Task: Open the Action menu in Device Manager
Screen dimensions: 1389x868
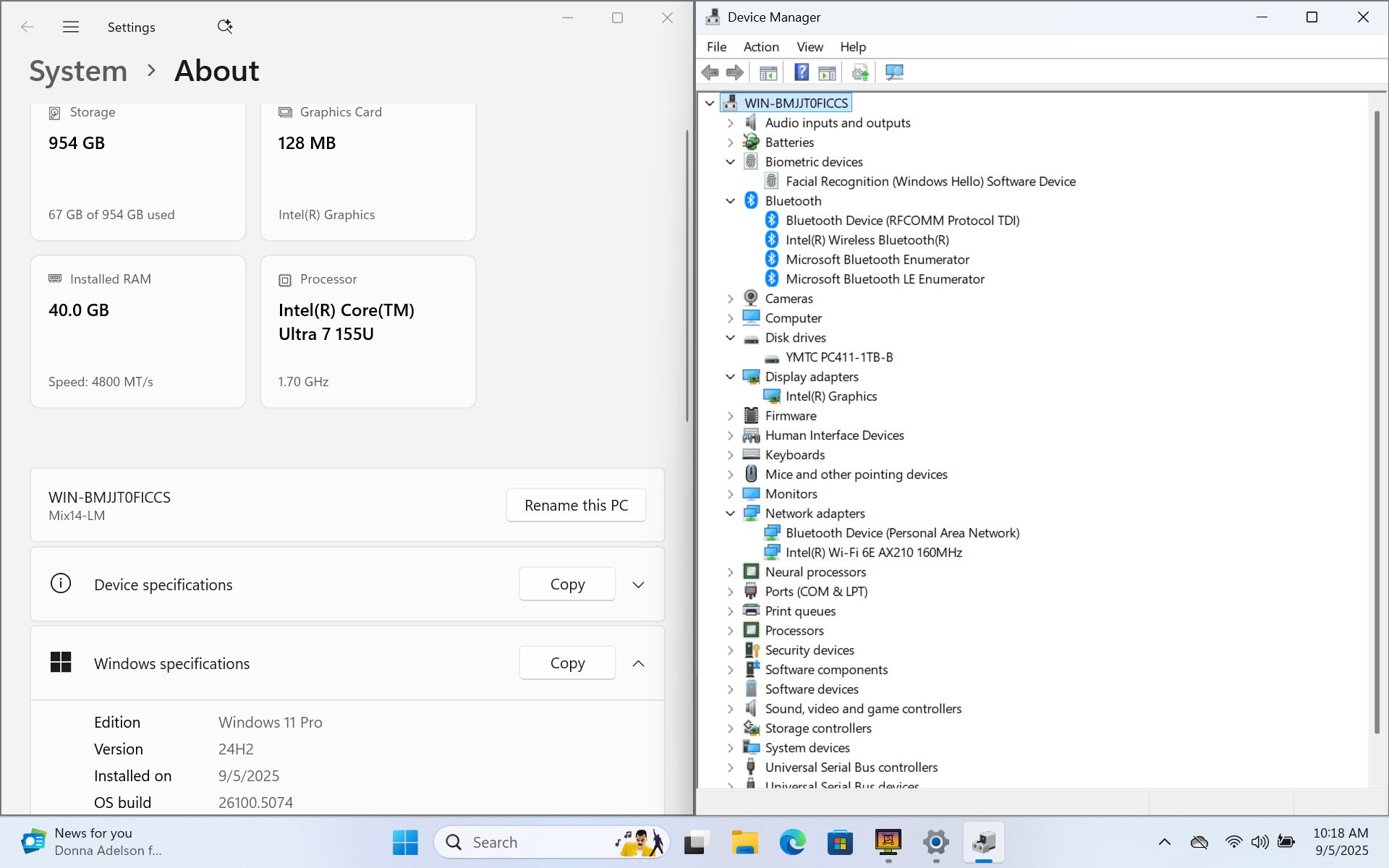Action: 761,47
